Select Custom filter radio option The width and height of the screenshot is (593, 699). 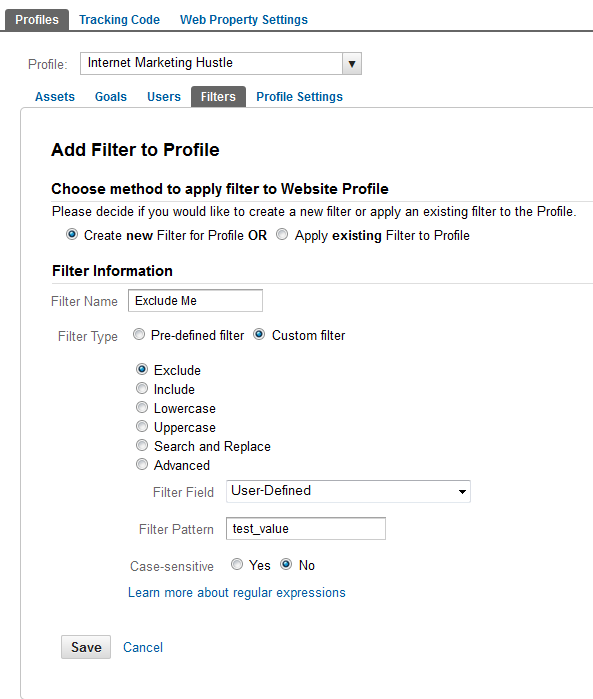259,334
